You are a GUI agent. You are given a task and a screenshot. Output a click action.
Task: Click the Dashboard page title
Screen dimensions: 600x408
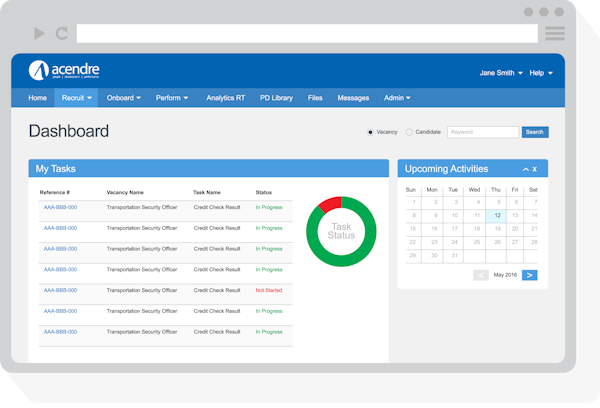69,131
